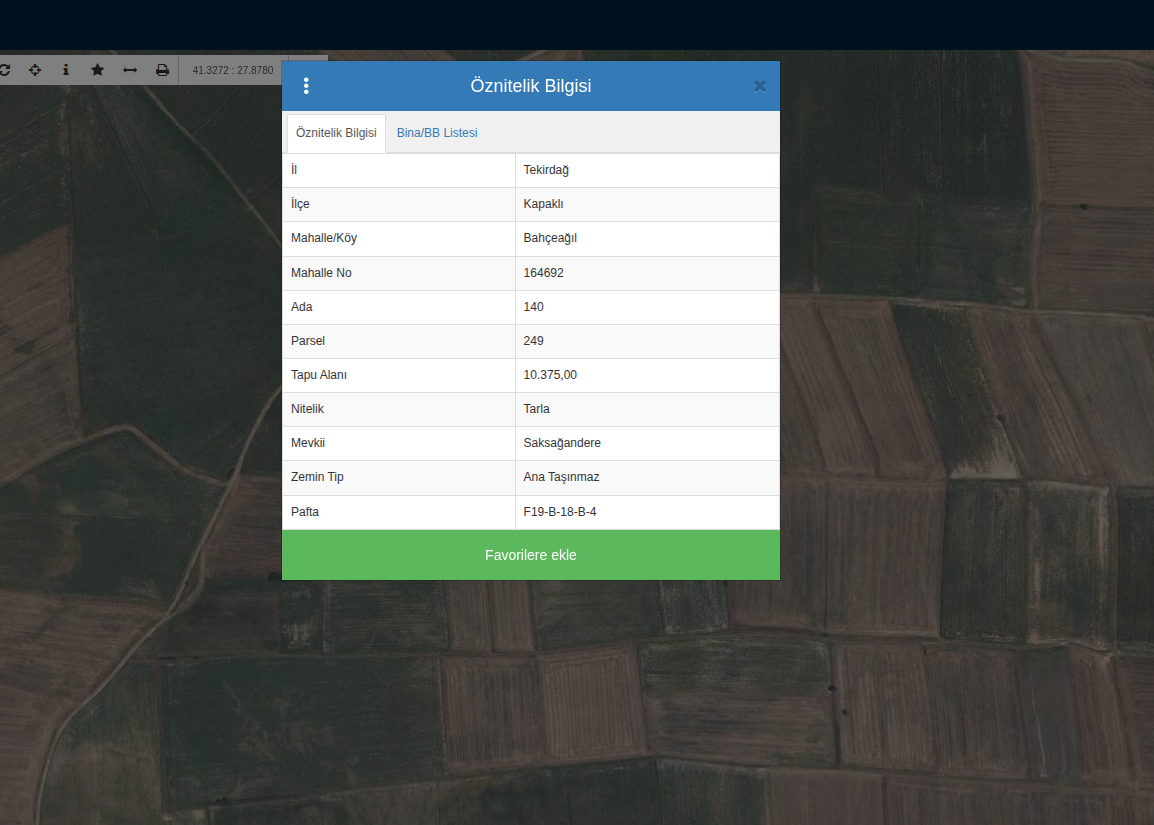Click the Parsel row label
Screen dimensions: 1154x825
coord(308,341)
